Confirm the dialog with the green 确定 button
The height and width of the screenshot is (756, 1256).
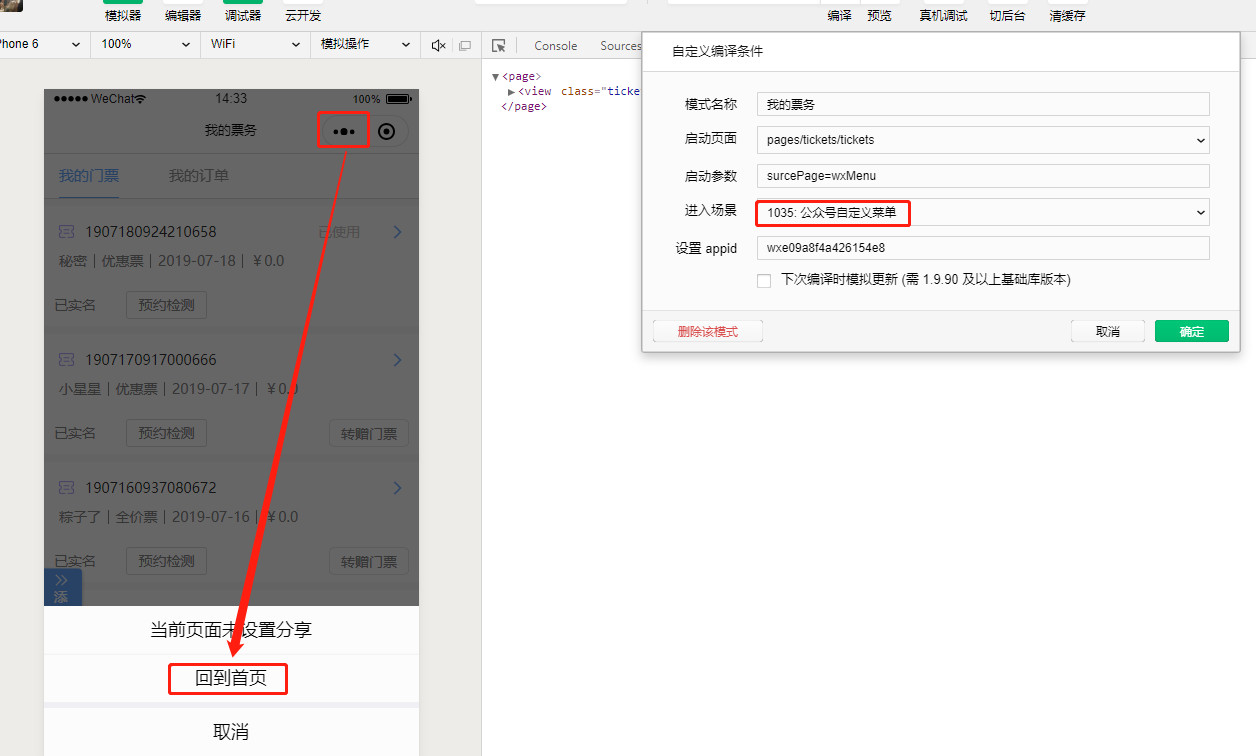[x=1192, y=331]
